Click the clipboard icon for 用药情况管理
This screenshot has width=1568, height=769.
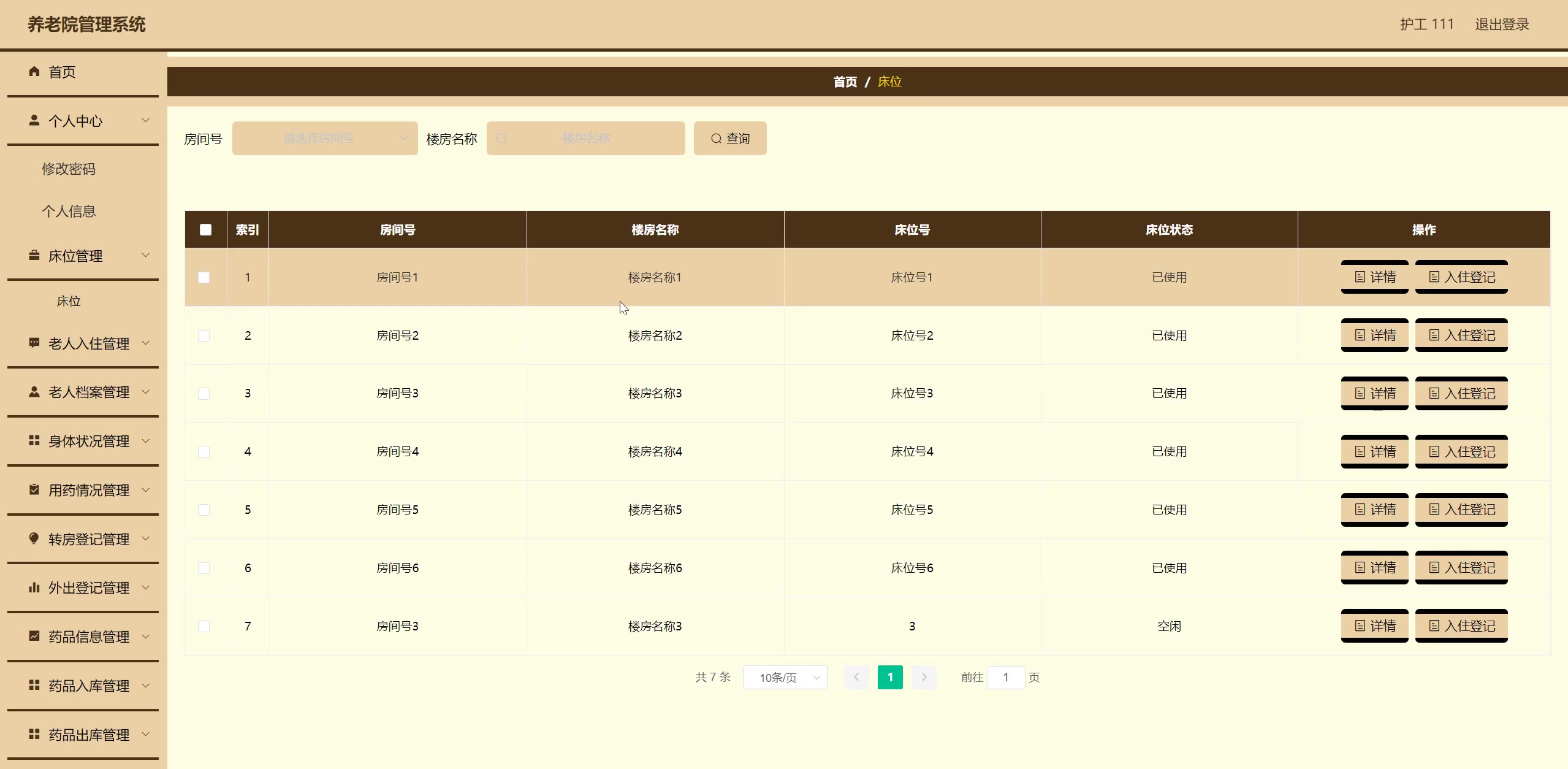34,489
